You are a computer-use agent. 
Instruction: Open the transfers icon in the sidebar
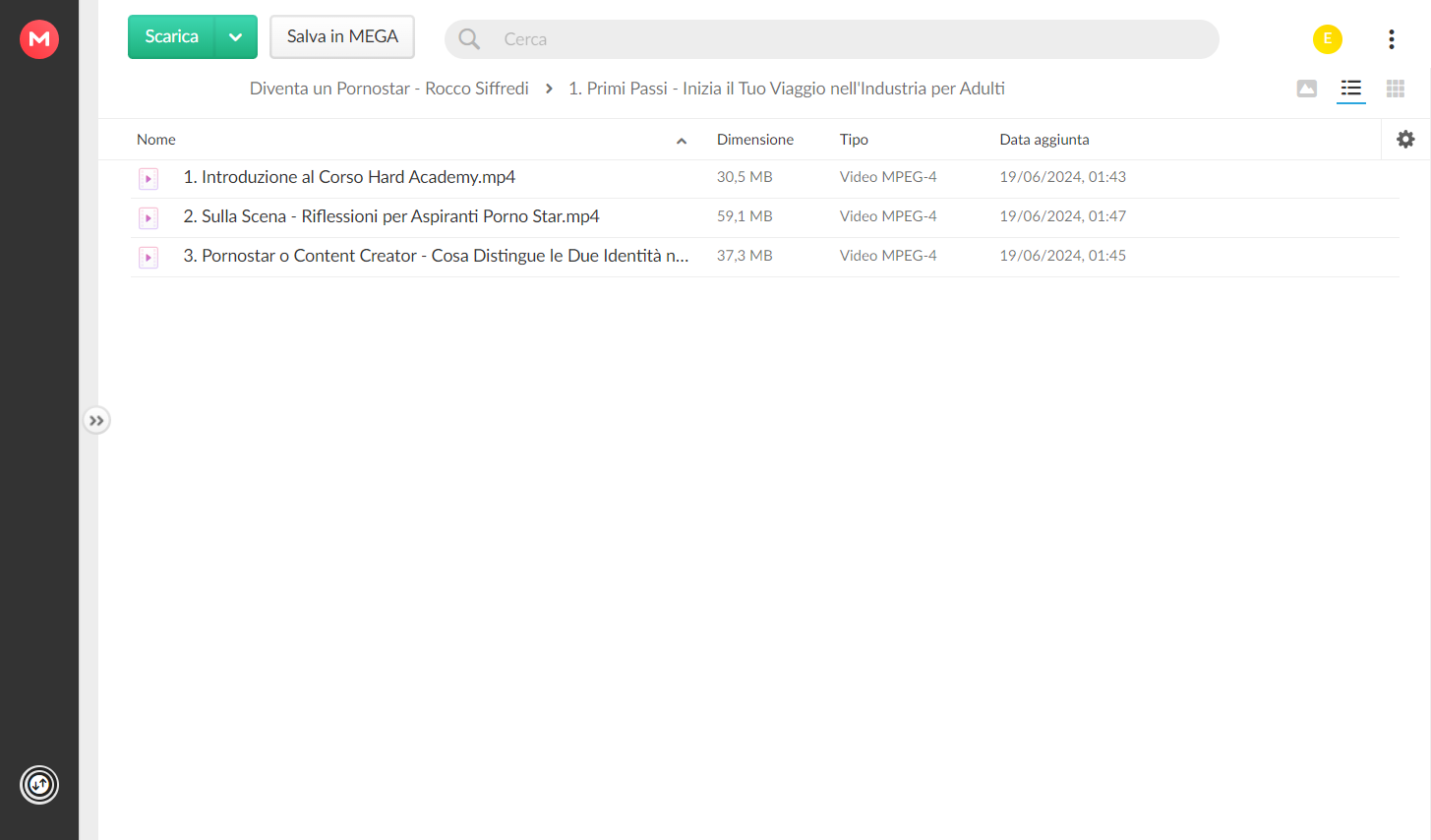pos(39,785)
